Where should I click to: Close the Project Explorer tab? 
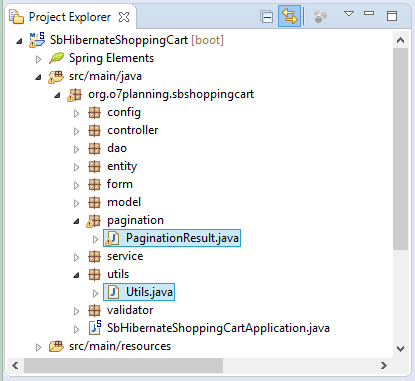click(124, 17)
